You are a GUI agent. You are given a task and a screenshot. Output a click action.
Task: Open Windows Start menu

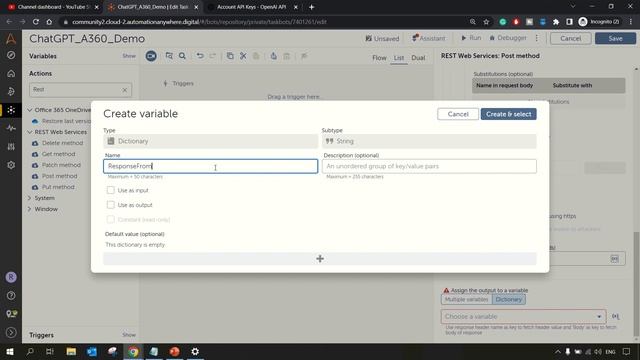click(x=10, y=351)
